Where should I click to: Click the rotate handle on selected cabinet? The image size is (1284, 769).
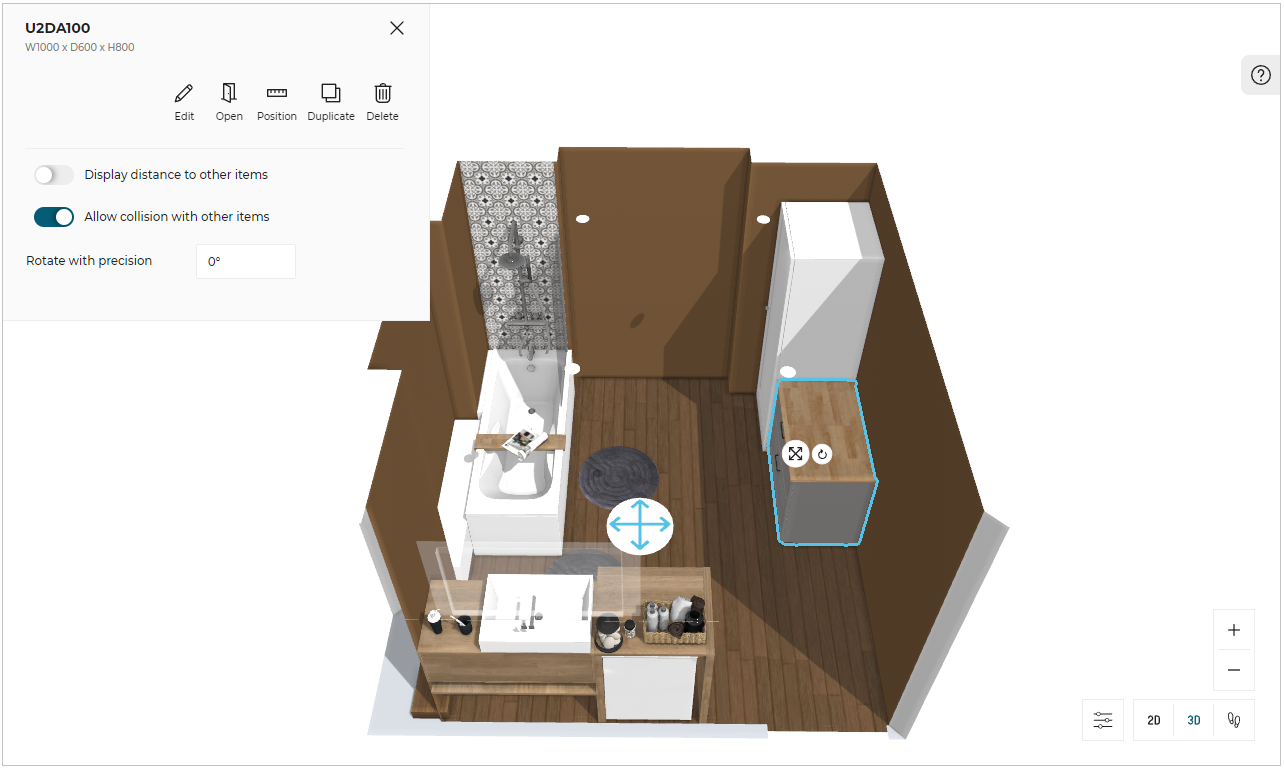click(822, 454)
